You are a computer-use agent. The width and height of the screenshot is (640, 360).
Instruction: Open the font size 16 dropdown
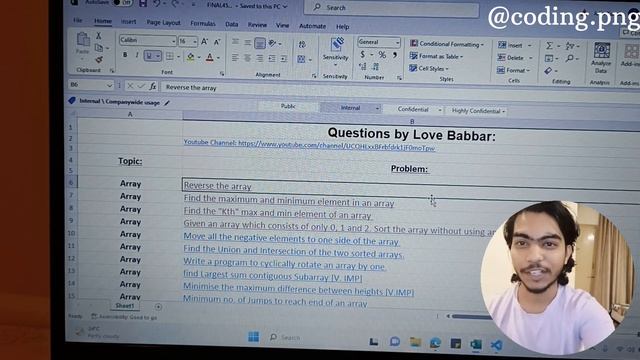tap(195, 41)
